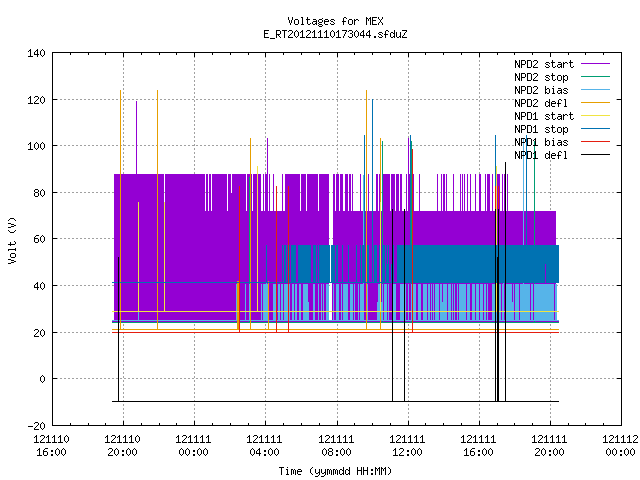This screenshot has height=480, width=640.
Task: Click y-axis tick value 20
Action: tap(39, 333)
